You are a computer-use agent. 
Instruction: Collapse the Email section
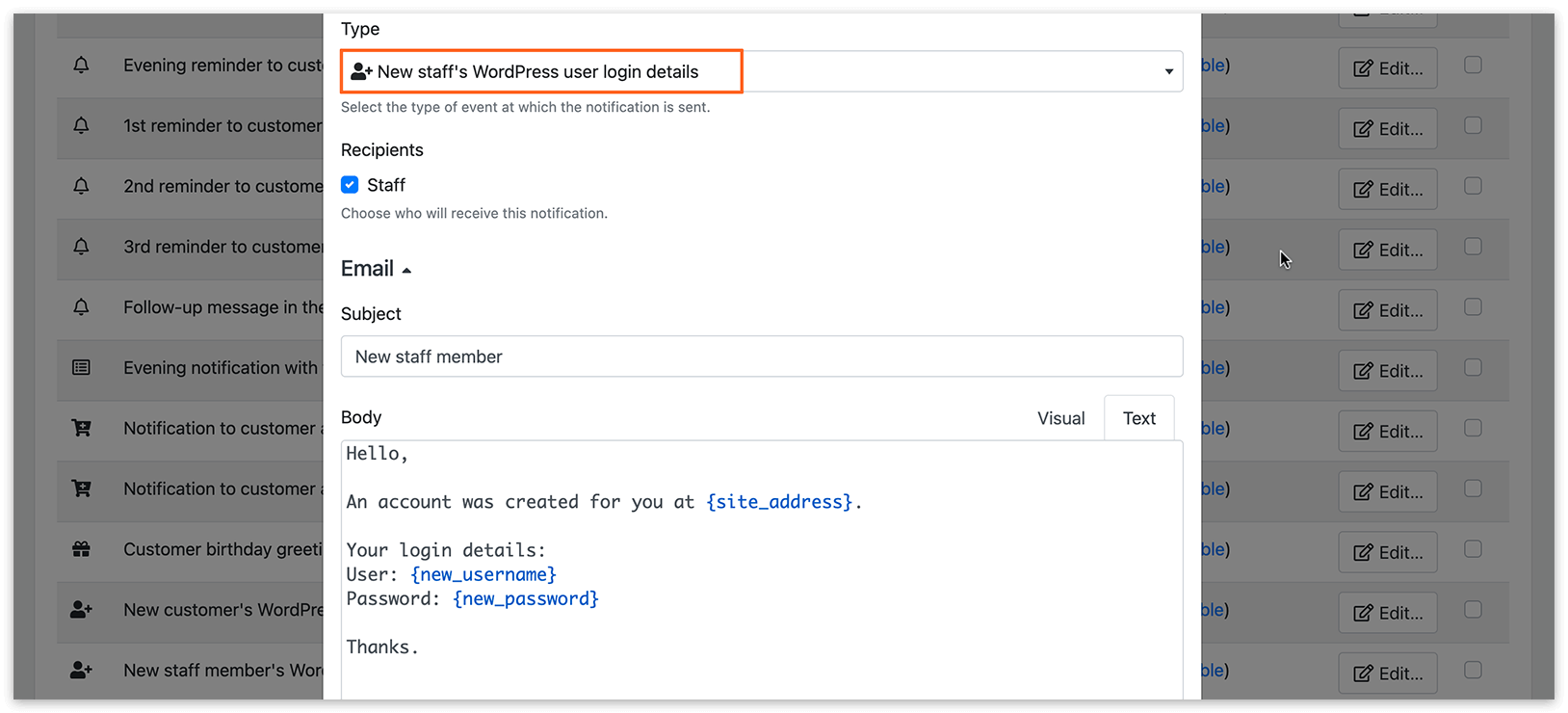(x=376, y=269)
